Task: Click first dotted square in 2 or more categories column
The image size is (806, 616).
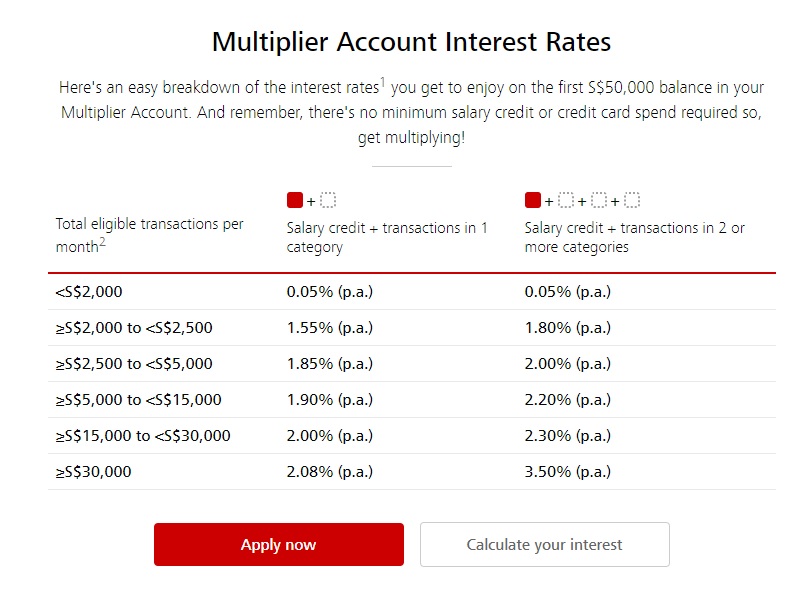Action: pos(566,200)
